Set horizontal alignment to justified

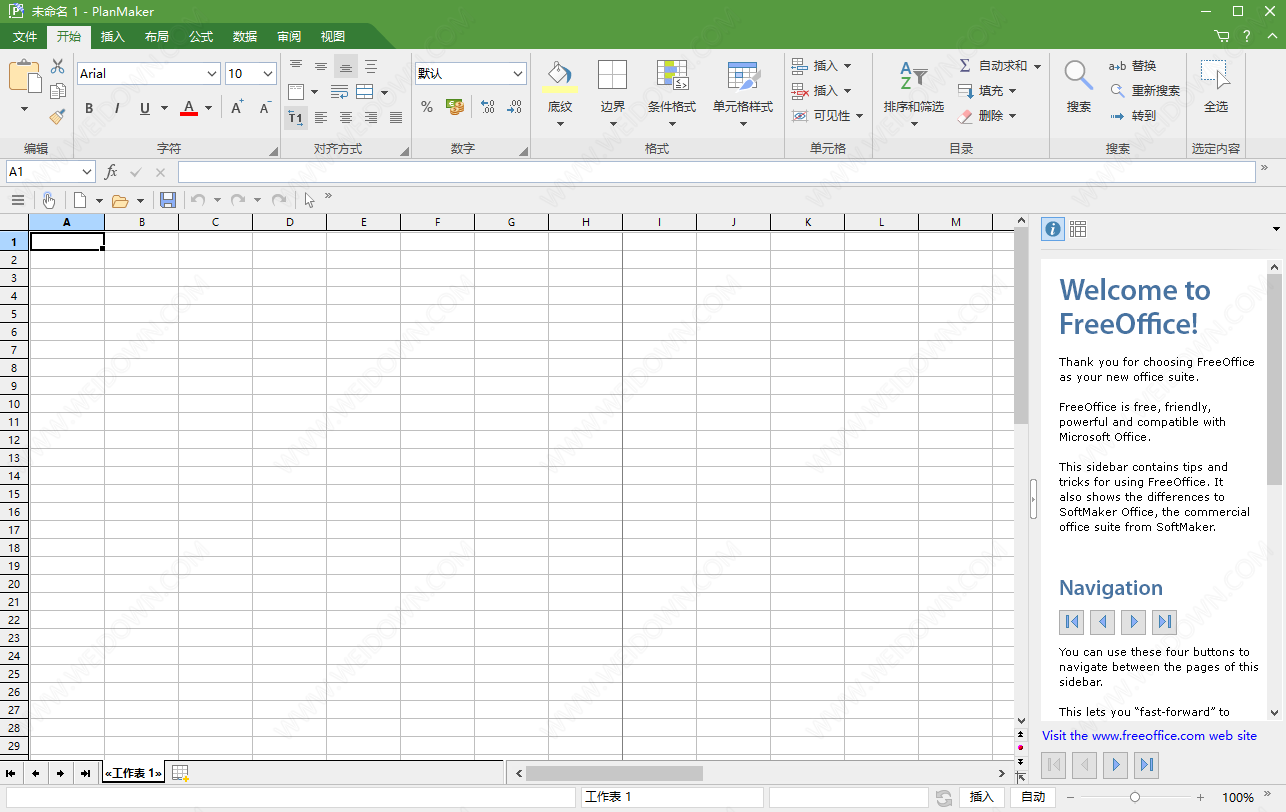tap(396, 118)
